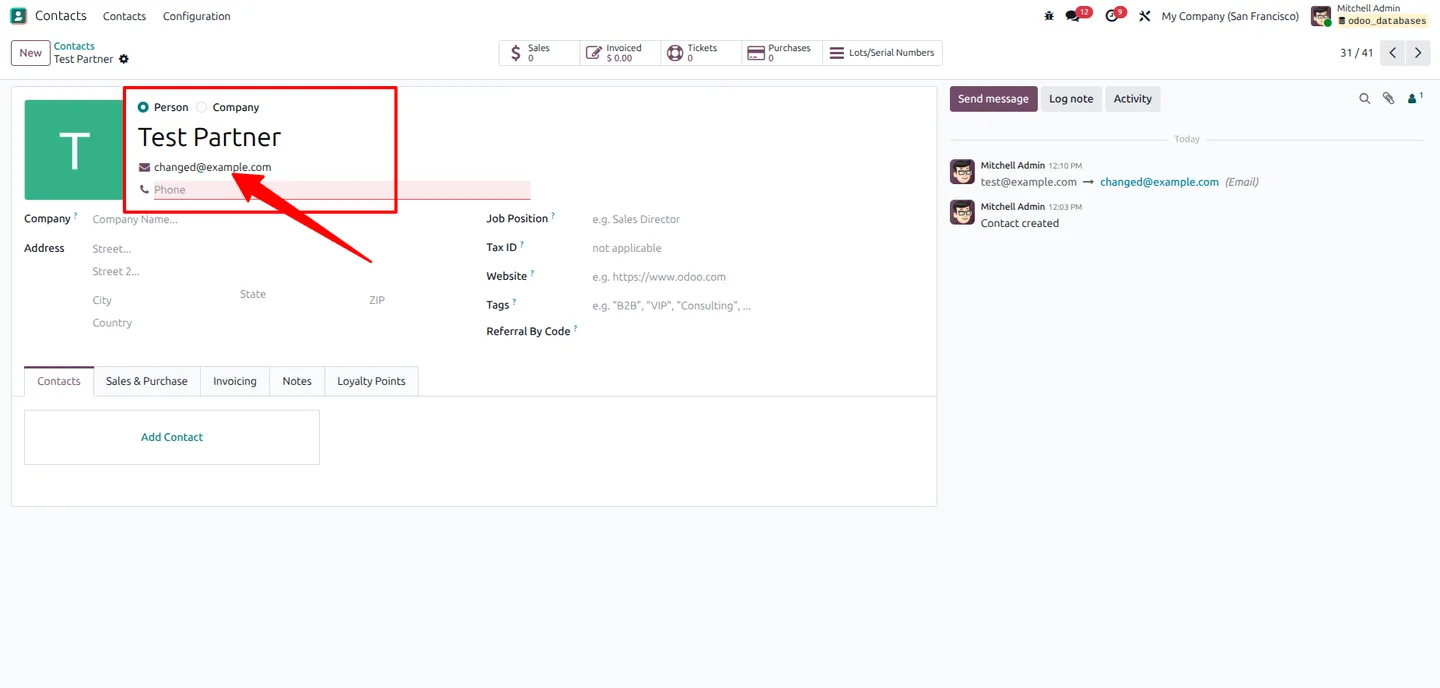Click Send message button
This screenshot has height=688, width=1440.
[x=993, y=99]
